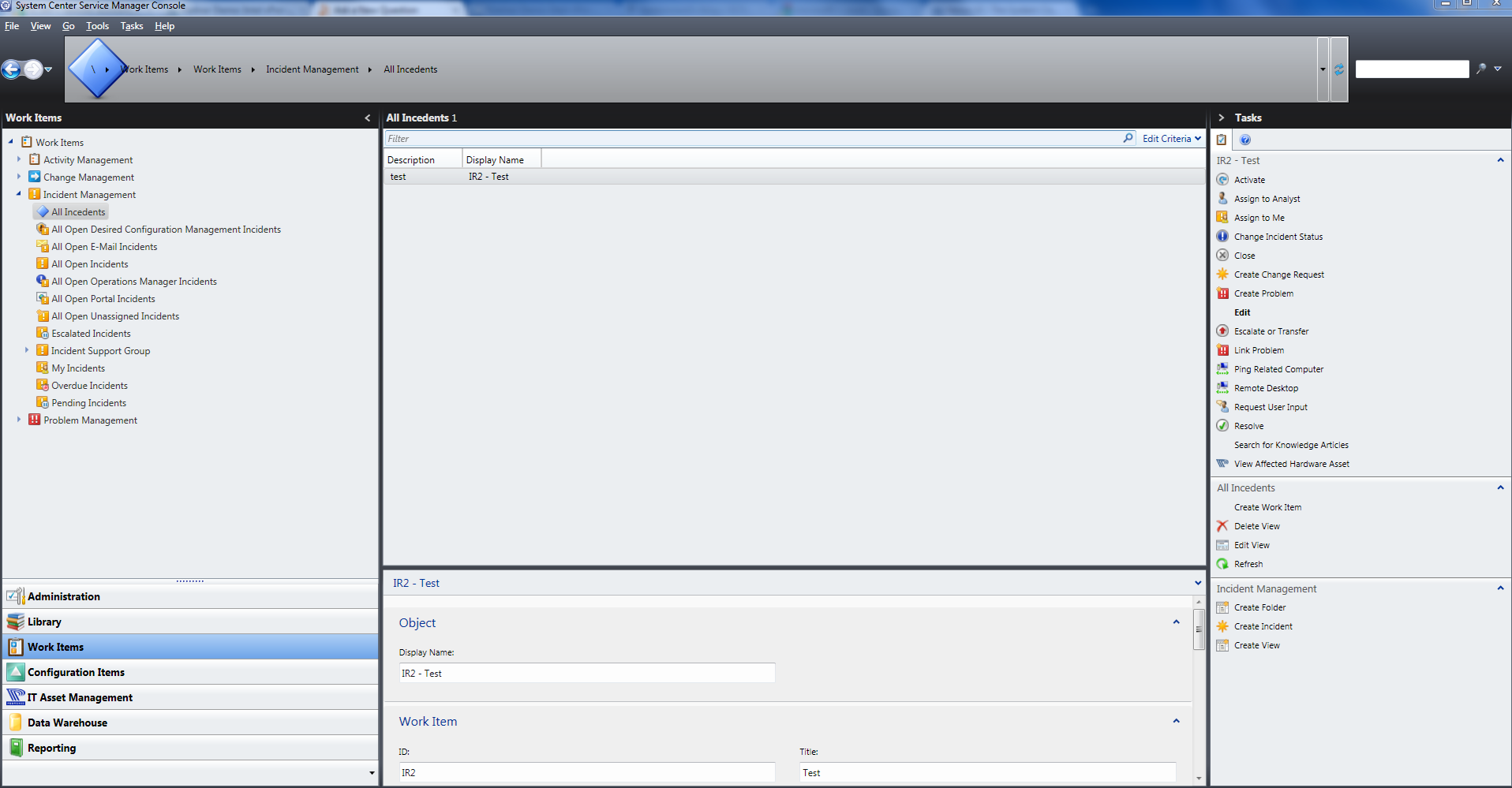This screenshot has height=788, width=1512.
Task: Open the Tools menu
Action: 97,26
